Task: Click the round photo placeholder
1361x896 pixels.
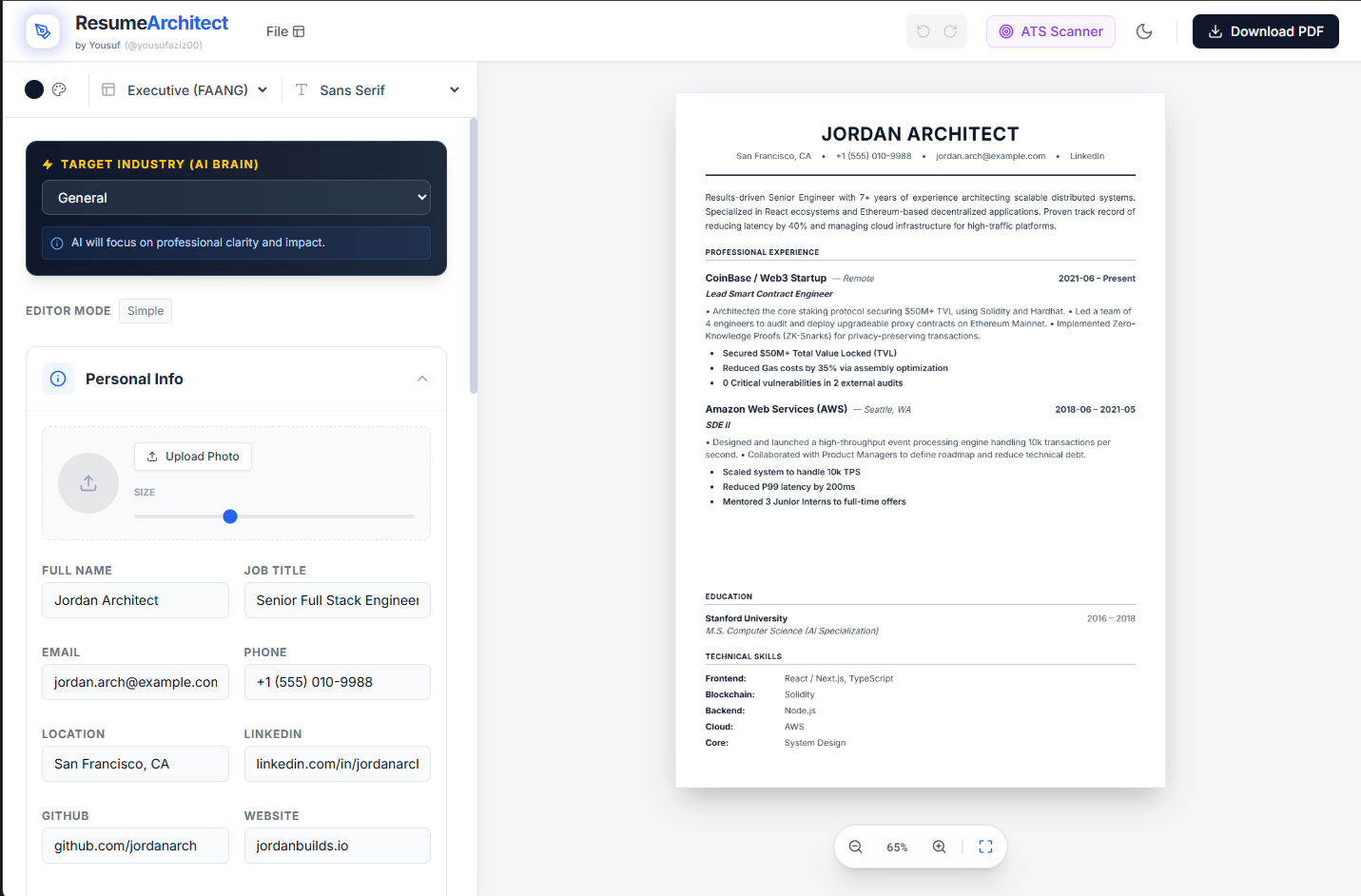Action: coord(88,483)
